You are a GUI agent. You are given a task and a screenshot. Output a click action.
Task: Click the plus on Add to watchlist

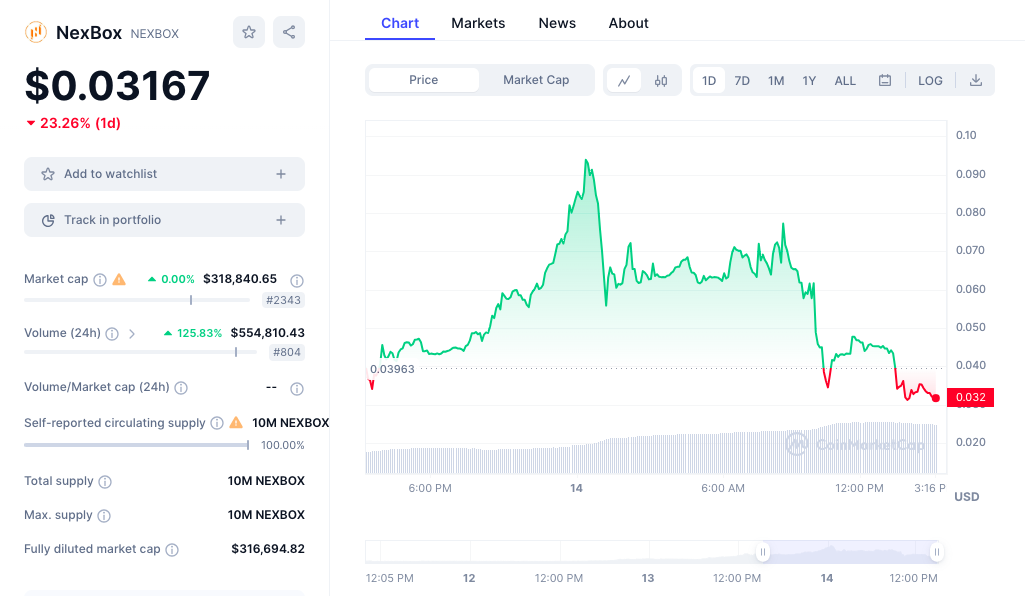[281, 174]
